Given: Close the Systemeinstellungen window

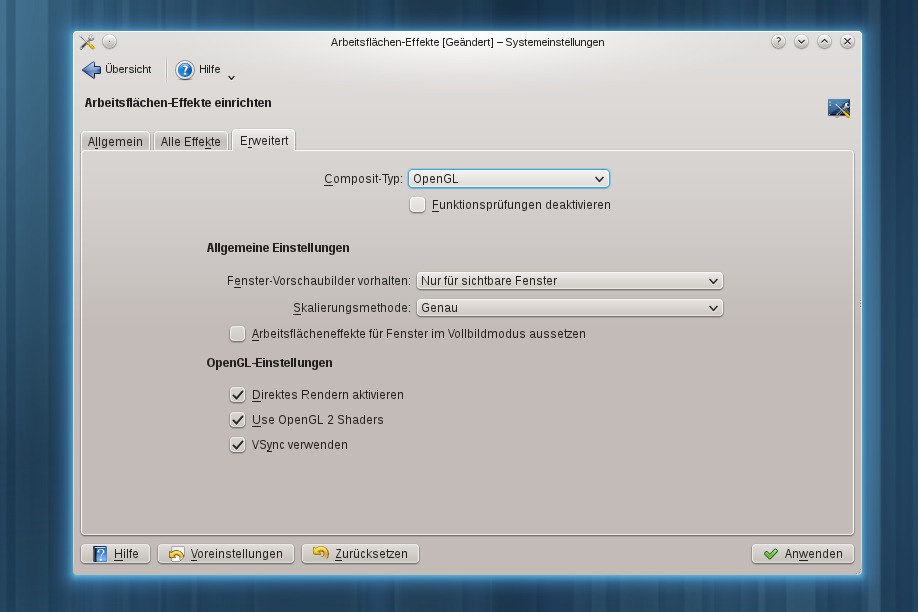Looking at the screenshot, I should coord(847,42).
